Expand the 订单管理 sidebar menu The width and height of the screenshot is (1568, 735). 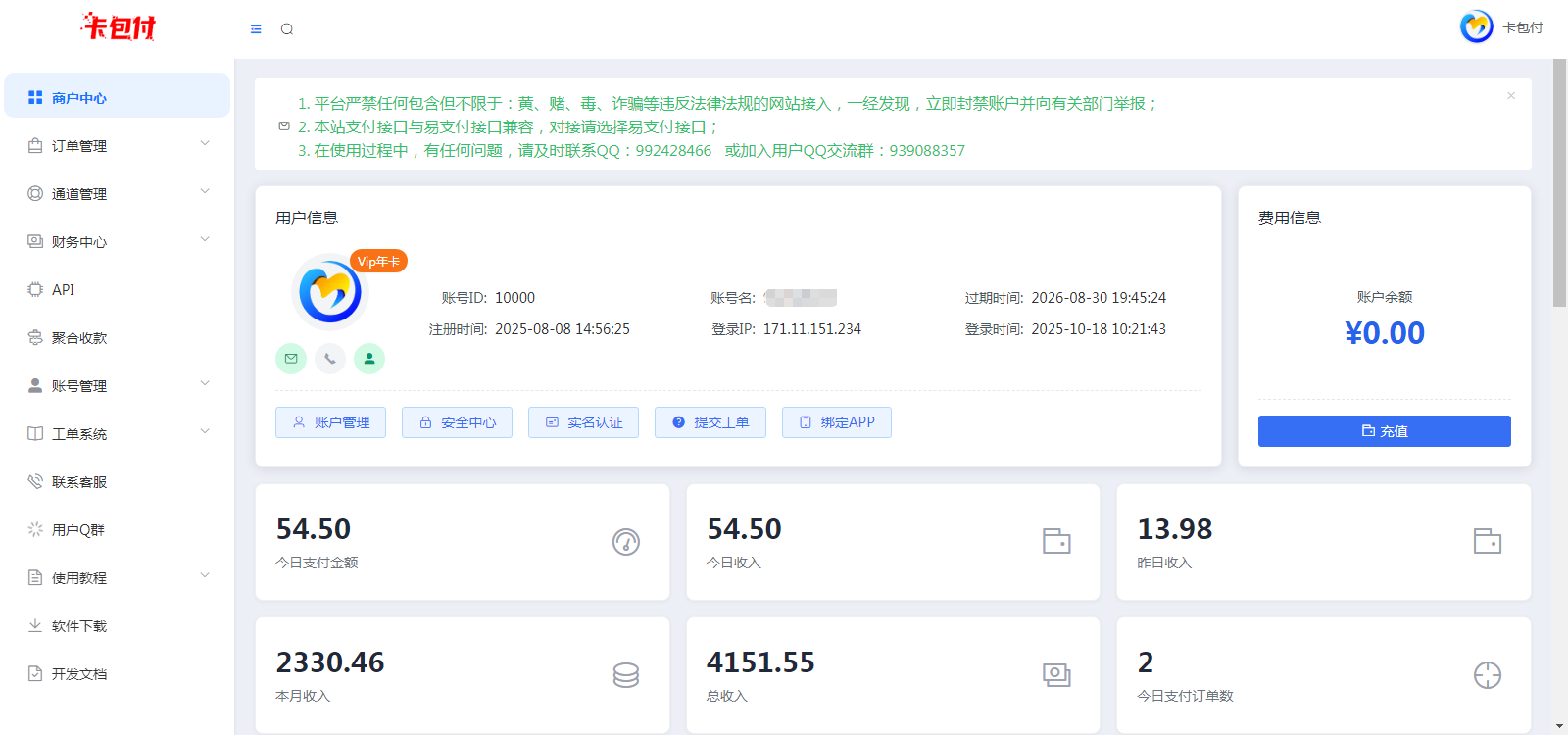coord(118,146)
